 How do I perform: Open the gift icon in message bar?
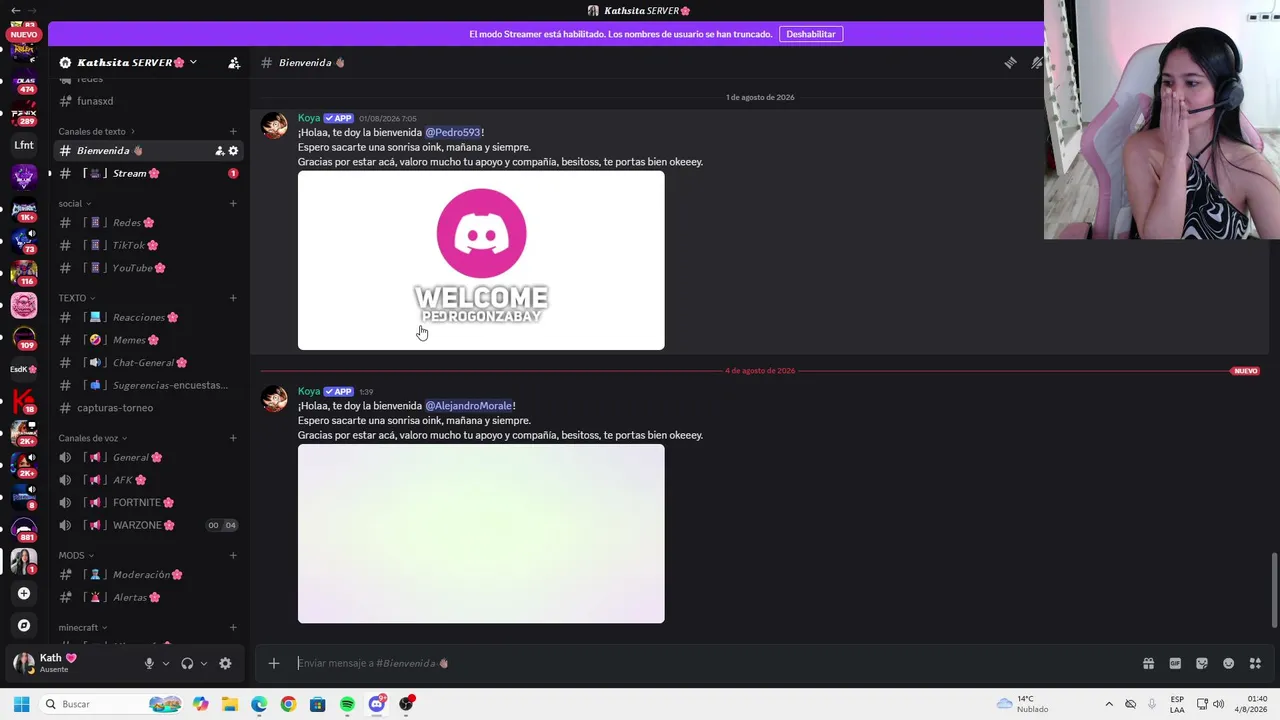(1148, 663)
